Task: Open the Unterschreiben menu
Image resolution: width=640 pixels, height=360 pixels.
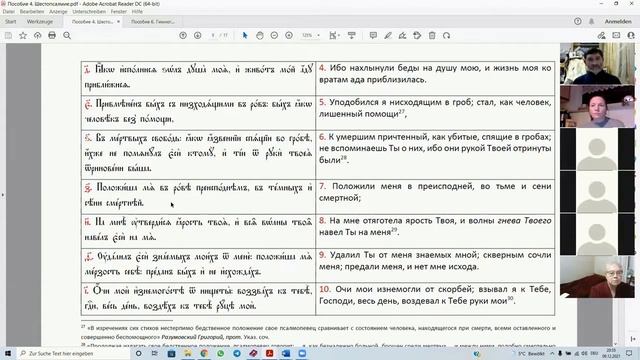Action: point(89,11)
